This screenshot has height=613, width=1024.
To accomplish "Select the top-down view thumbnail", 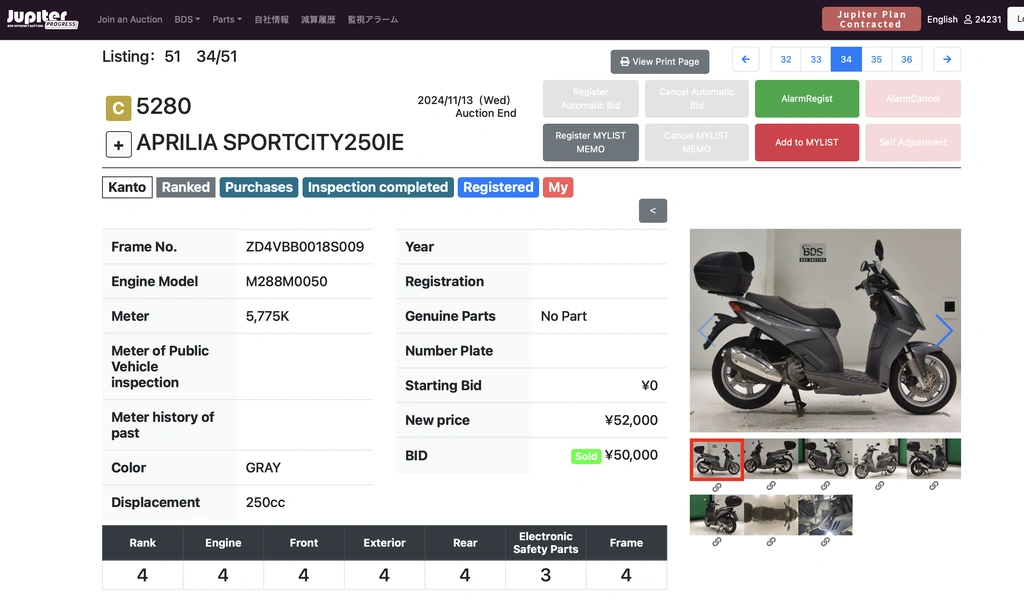I will click(771, 515).
